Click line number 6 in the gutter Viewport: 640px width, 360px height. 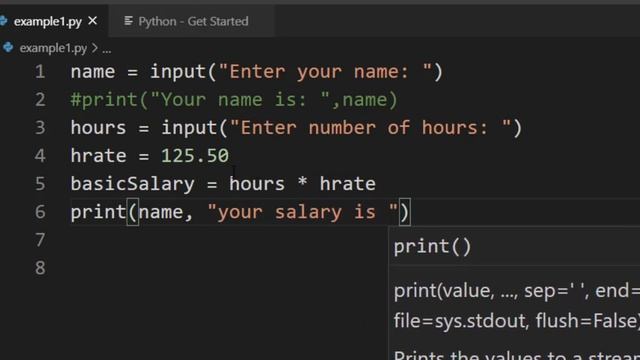tap(40, 212)
